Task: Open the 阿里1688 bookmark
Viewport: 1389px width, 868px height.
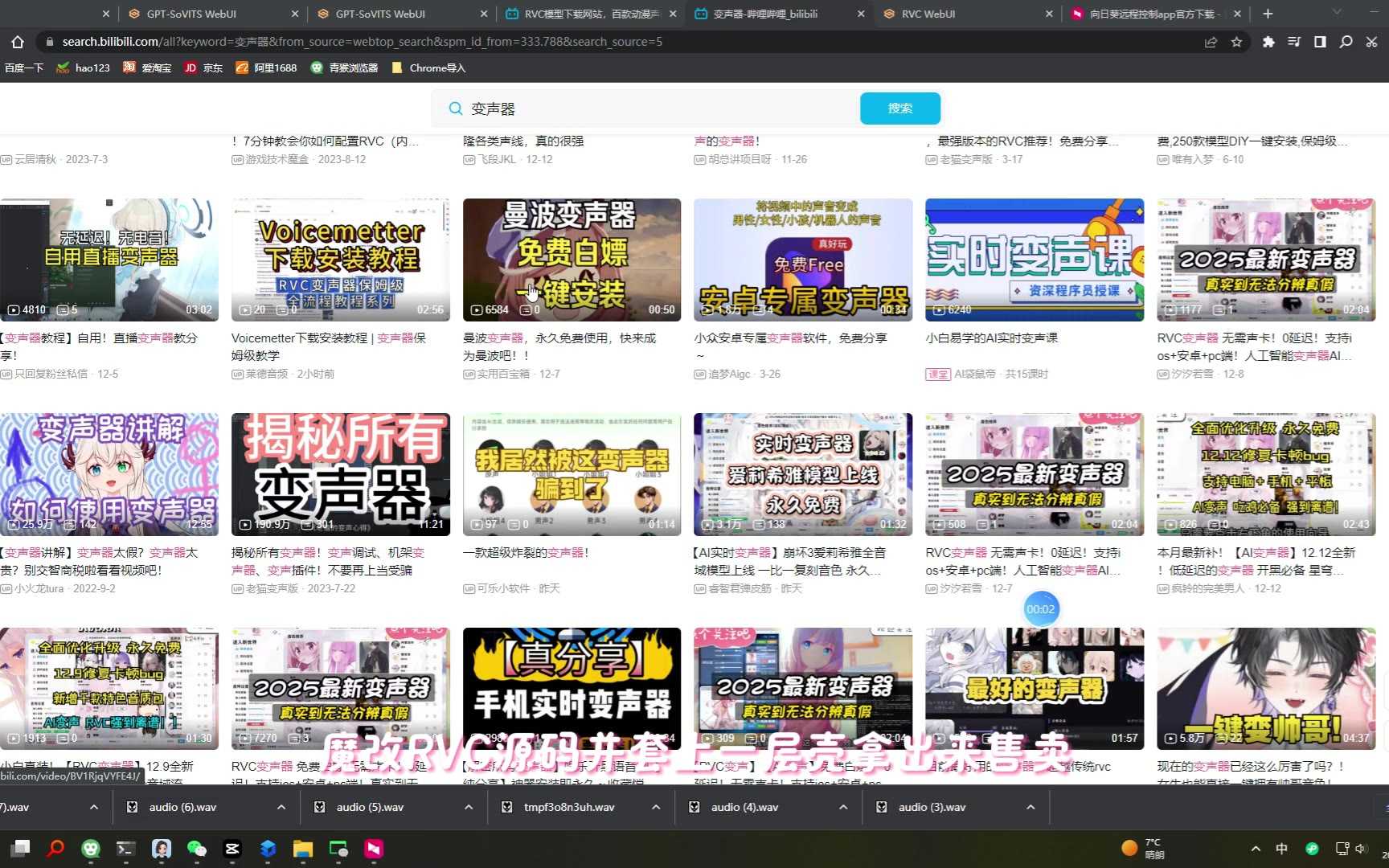Action: 266,68
